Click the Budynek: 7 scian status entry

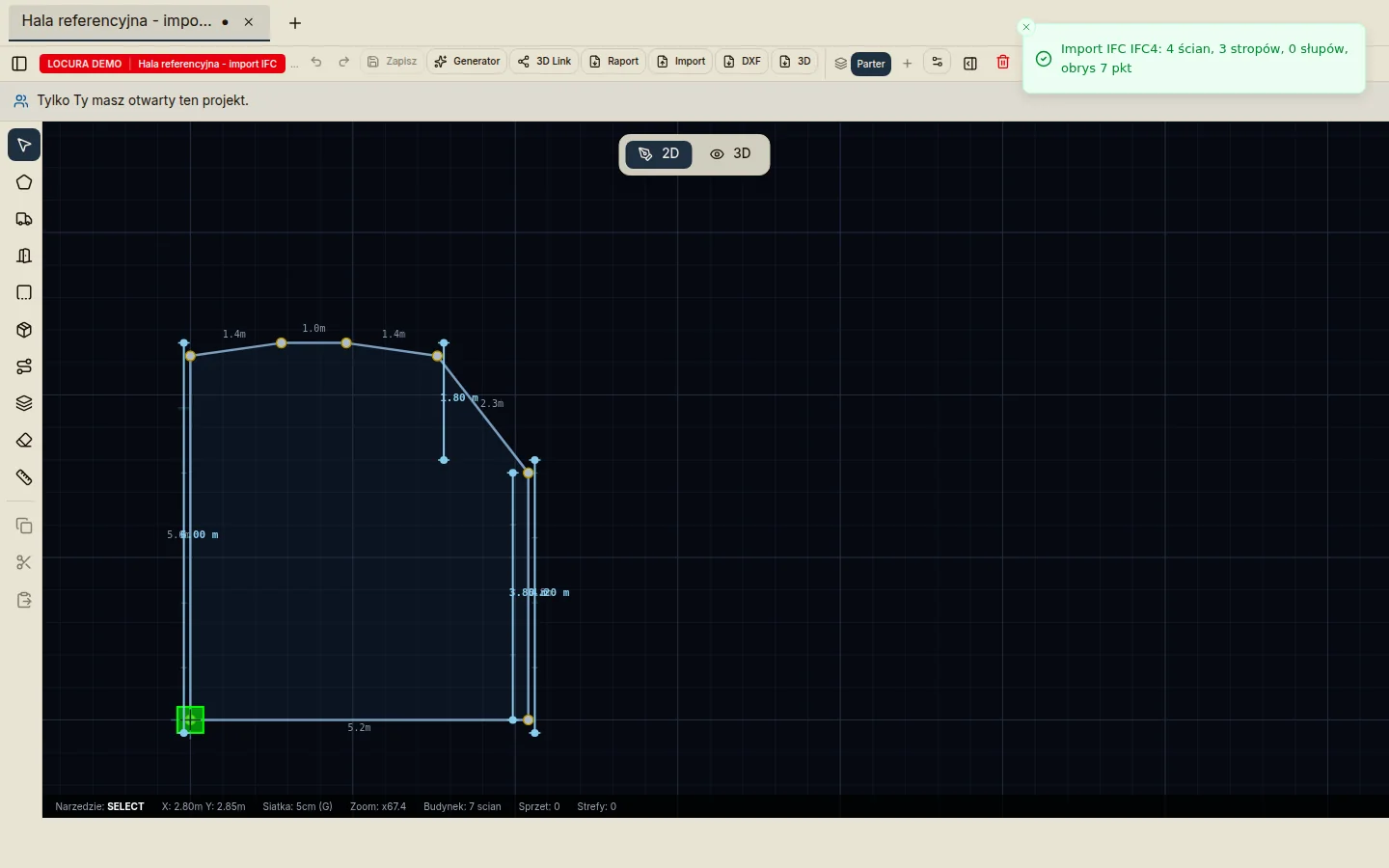462,806
